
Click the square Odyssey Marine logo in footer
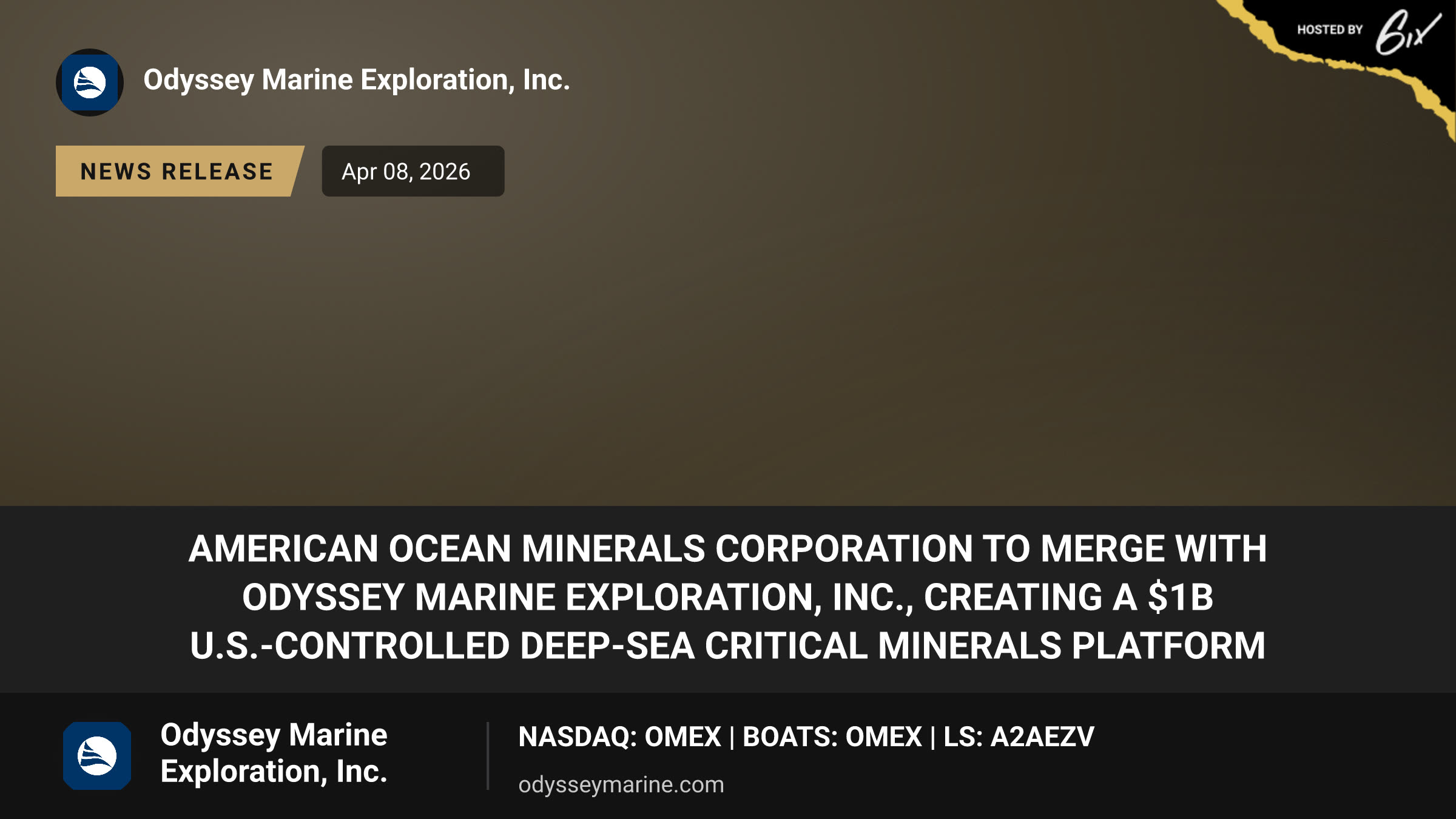(x=97, y=756)
